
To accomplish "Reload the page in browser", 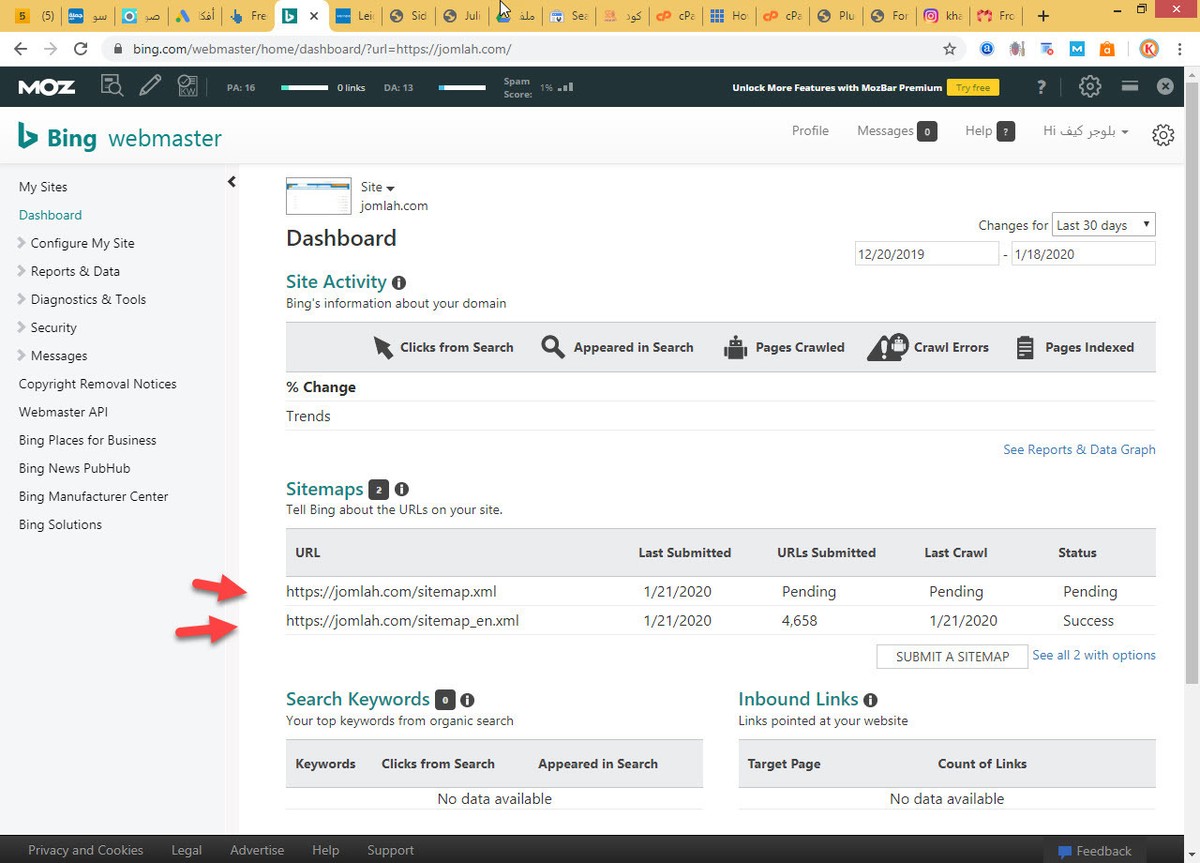I will (x=82, y=48).
